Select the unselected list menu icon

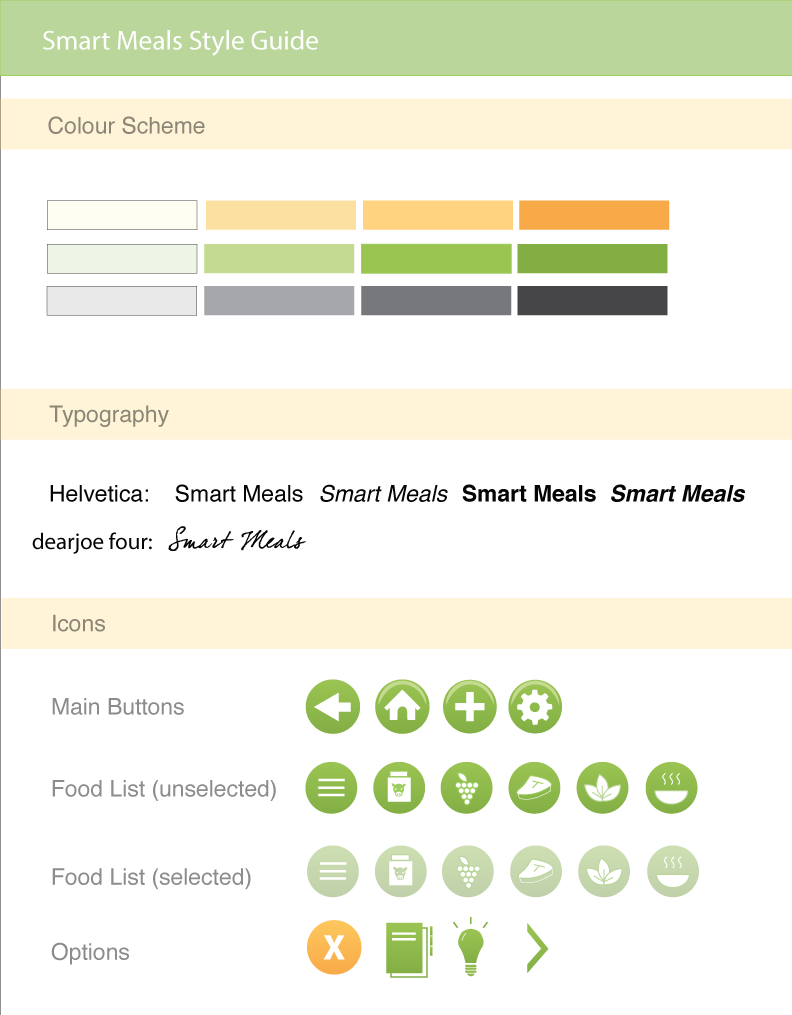pyautogui.click(x=331, y=788)
